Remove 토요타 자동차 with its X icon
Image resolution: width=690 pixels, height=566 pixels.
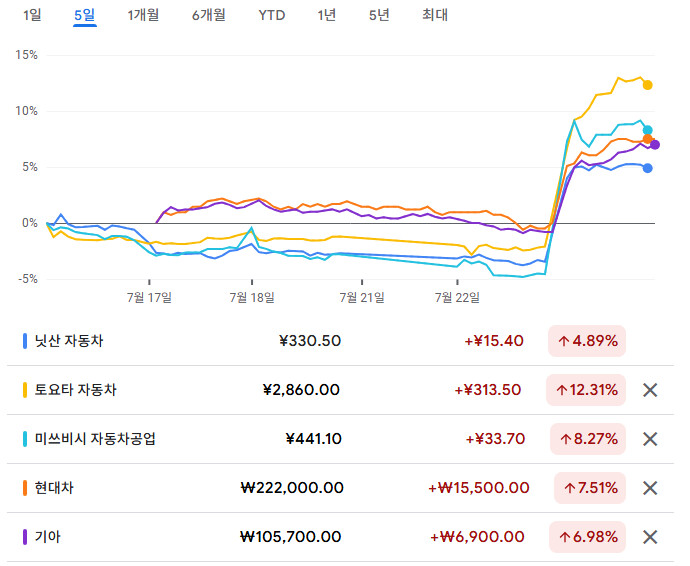[x=650, y=390]
